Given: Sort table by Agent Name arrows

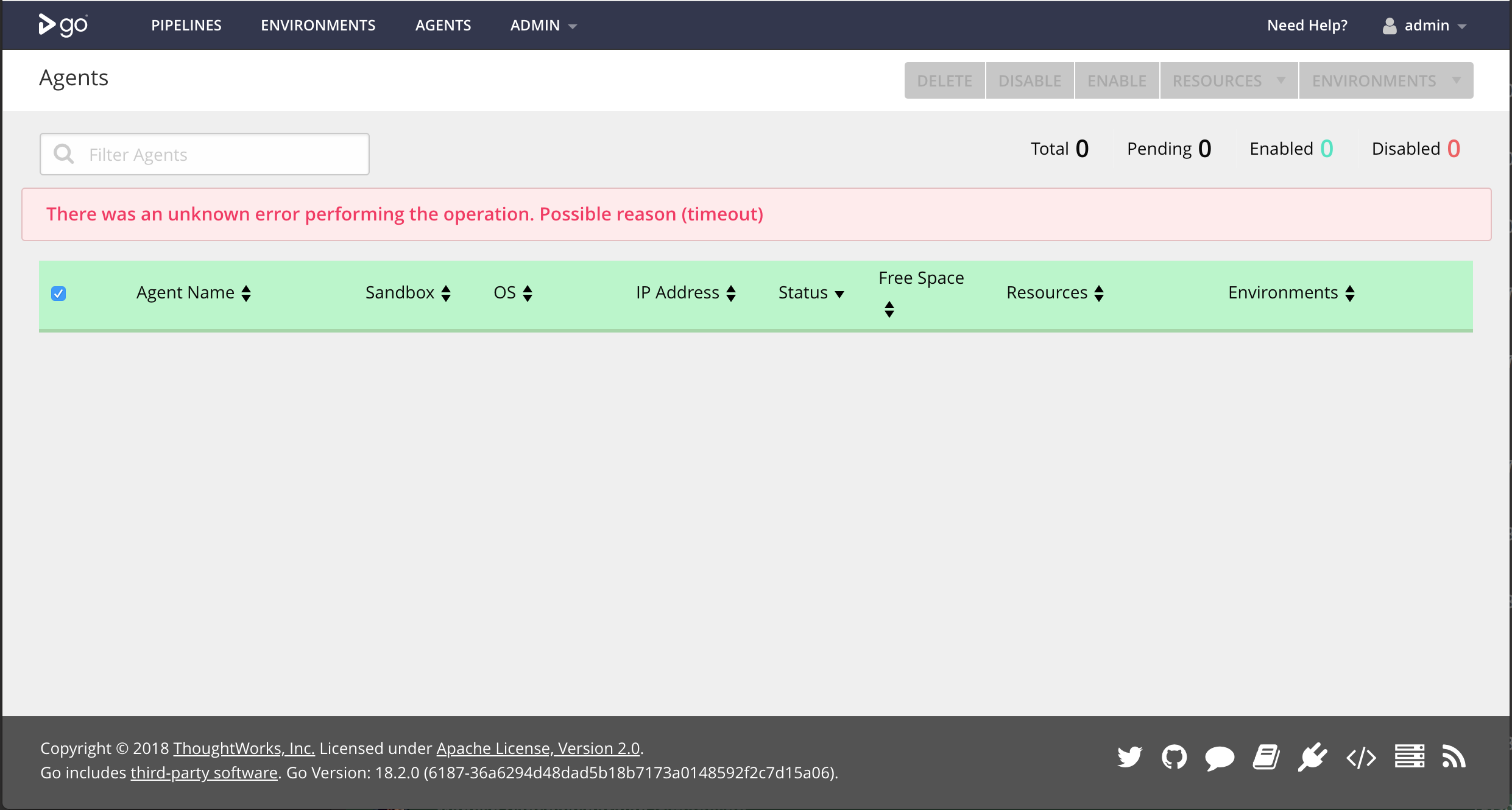Looking at the screenshot, I should click(x=246, y=293).
